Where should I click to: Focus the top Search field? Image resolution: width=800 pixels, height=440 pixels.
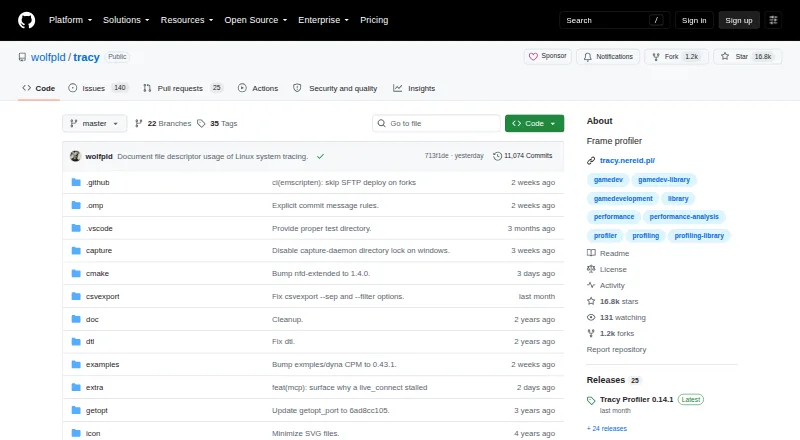(x=614, y=20)
